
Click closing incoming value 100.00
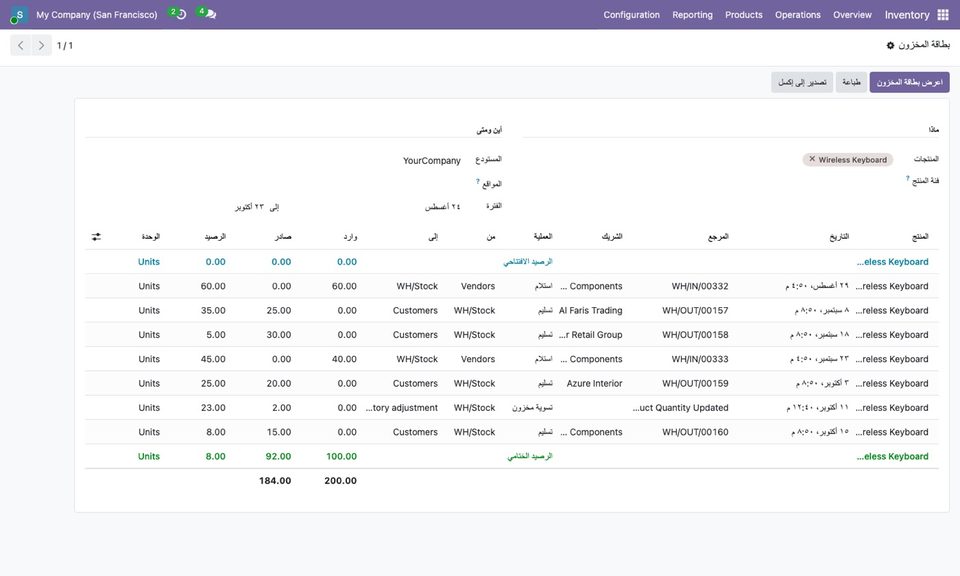tap(341, 457)
